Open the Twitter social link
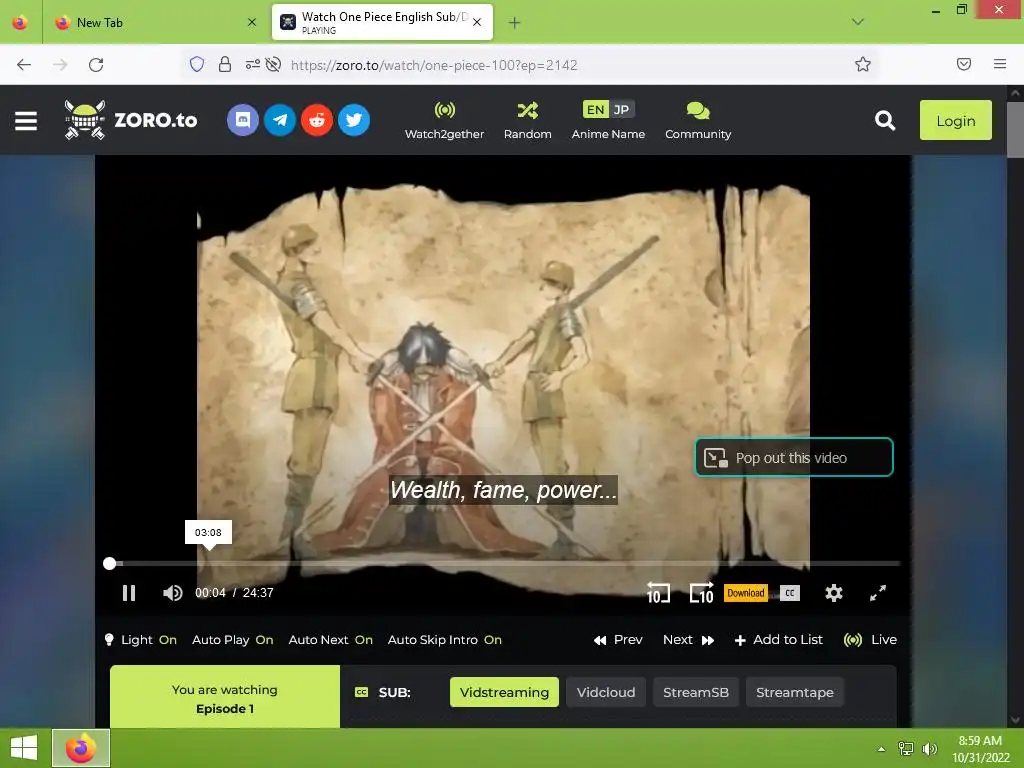This screenshot has width=1024, height=768. (354, 120)
